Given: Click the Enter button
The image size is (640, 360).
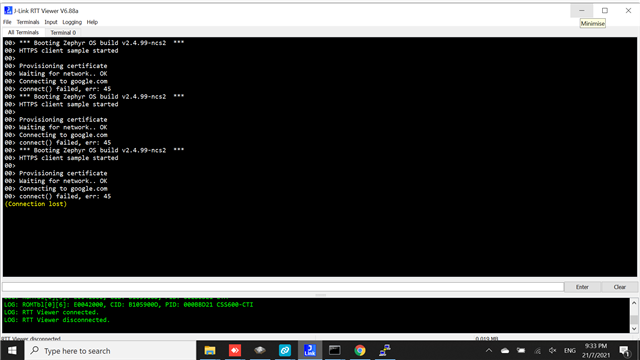Looking at the screenshot, I should point(582,287).
